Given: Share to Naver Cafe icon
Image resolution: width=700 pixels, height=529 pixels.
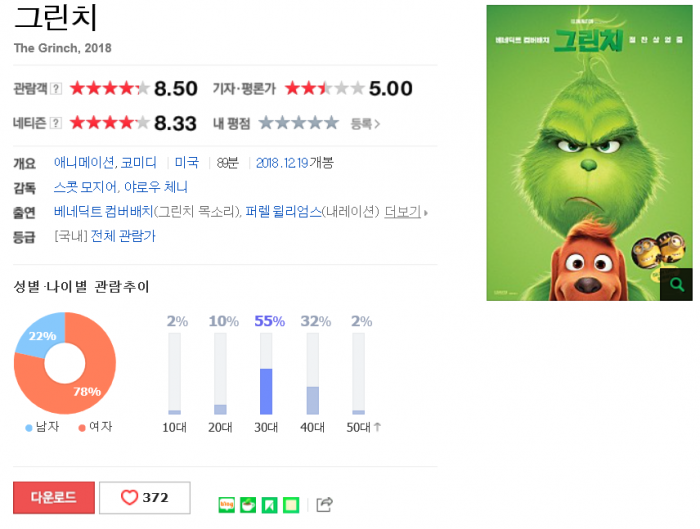Looking at the screenshot, I should coord(248,505).
